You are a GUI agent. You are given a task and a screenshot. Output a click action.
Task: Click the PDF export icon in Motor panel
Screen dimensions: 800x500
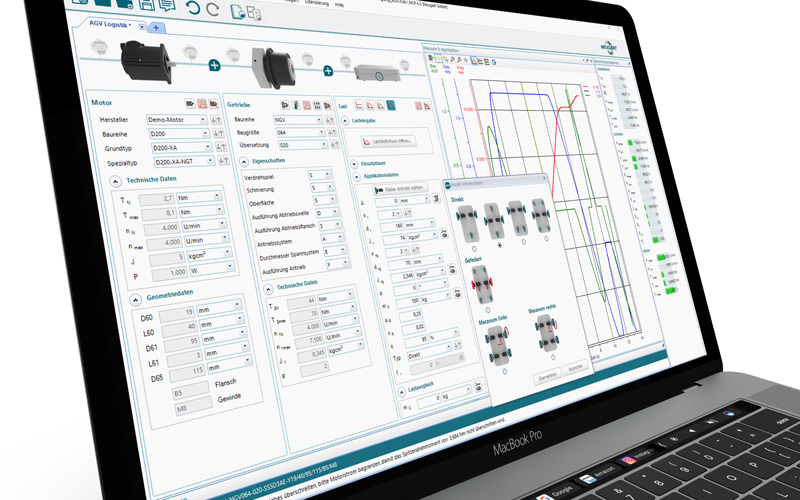[202, 103]
